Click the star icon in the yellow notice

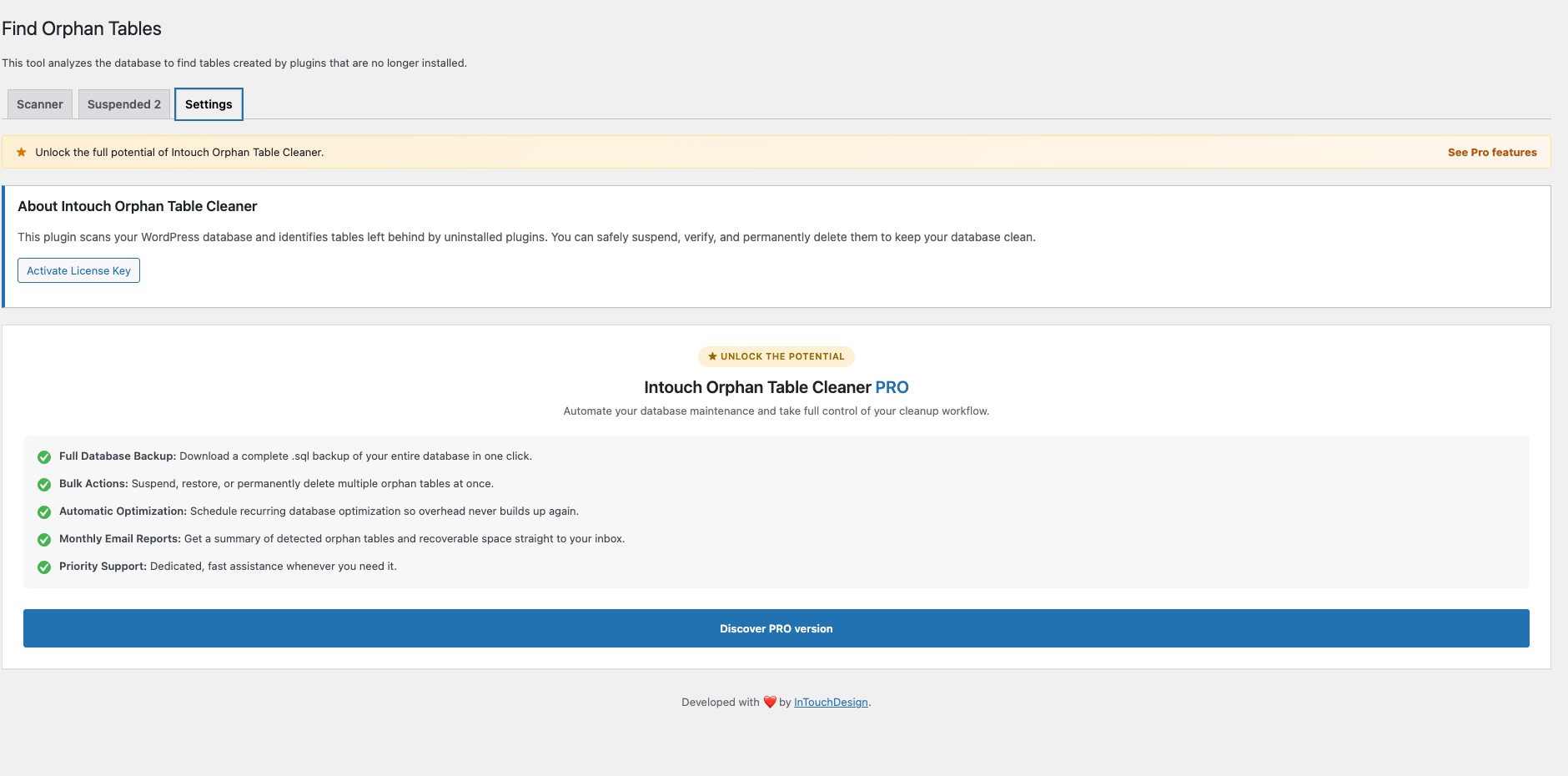[22, 152]
